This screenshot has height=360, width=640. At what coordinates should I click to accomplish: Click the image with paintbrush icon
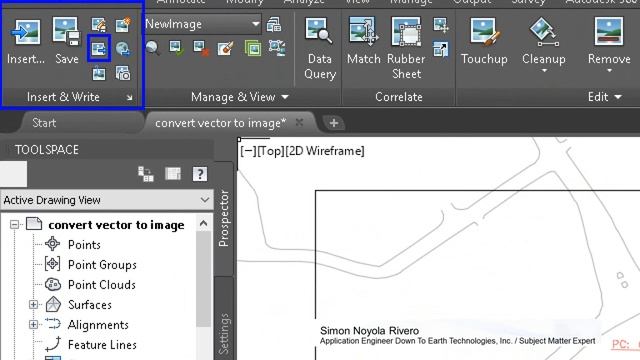(226, 48)
